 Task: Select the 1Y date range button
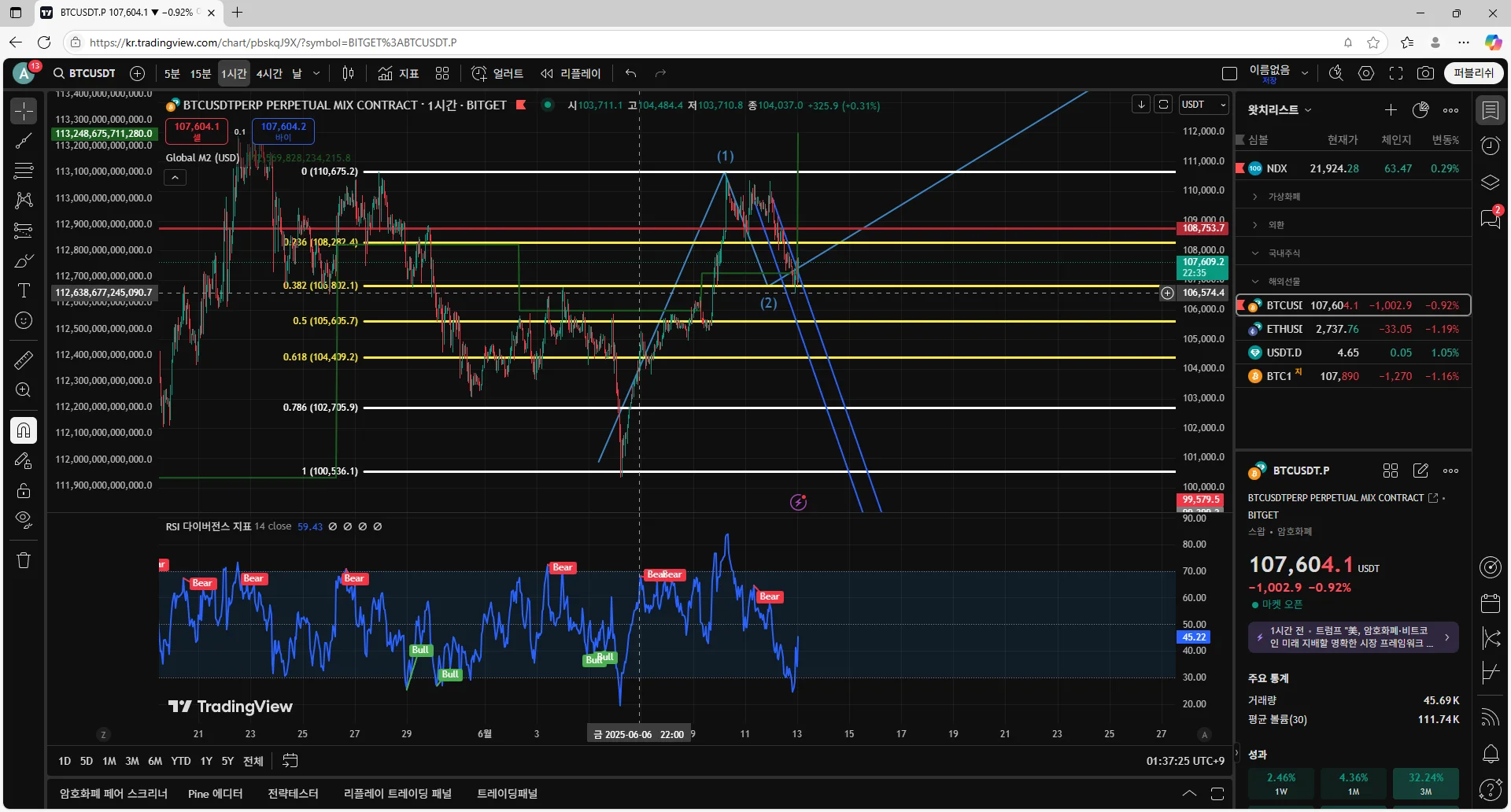coord(206,761)
